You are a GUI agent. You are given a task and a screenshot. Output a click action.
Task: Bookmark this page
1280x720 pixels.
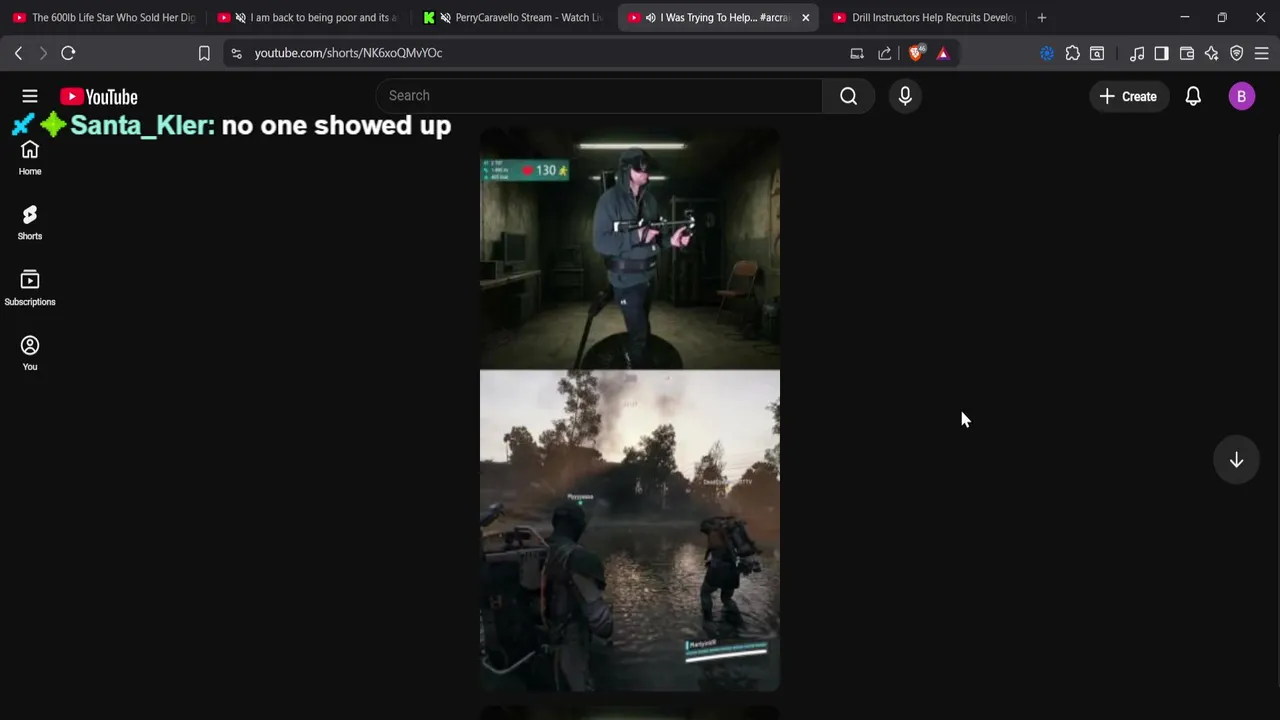[204, 53]
